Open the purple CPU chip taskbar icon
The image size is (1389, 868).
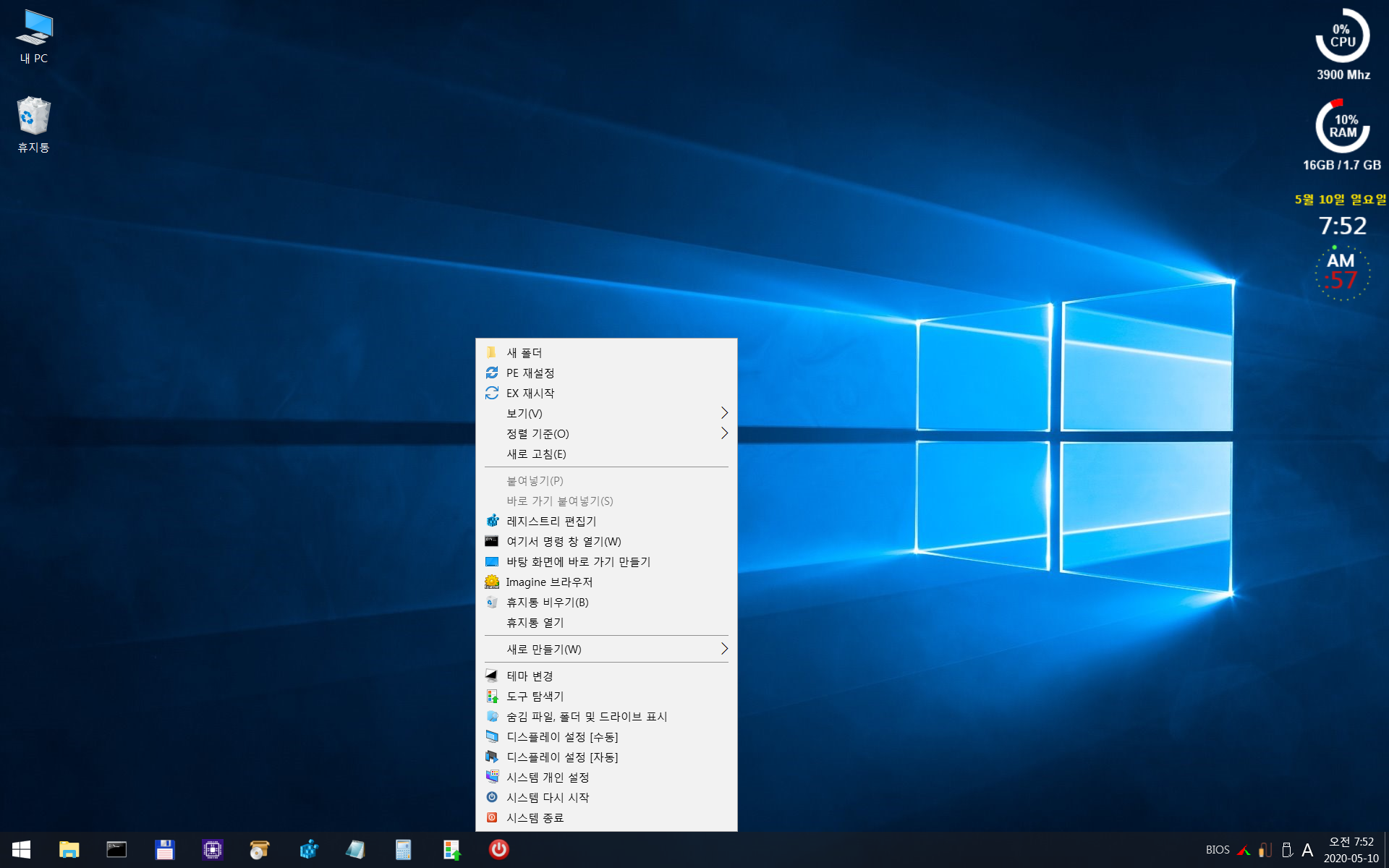(x=213, y=849)
